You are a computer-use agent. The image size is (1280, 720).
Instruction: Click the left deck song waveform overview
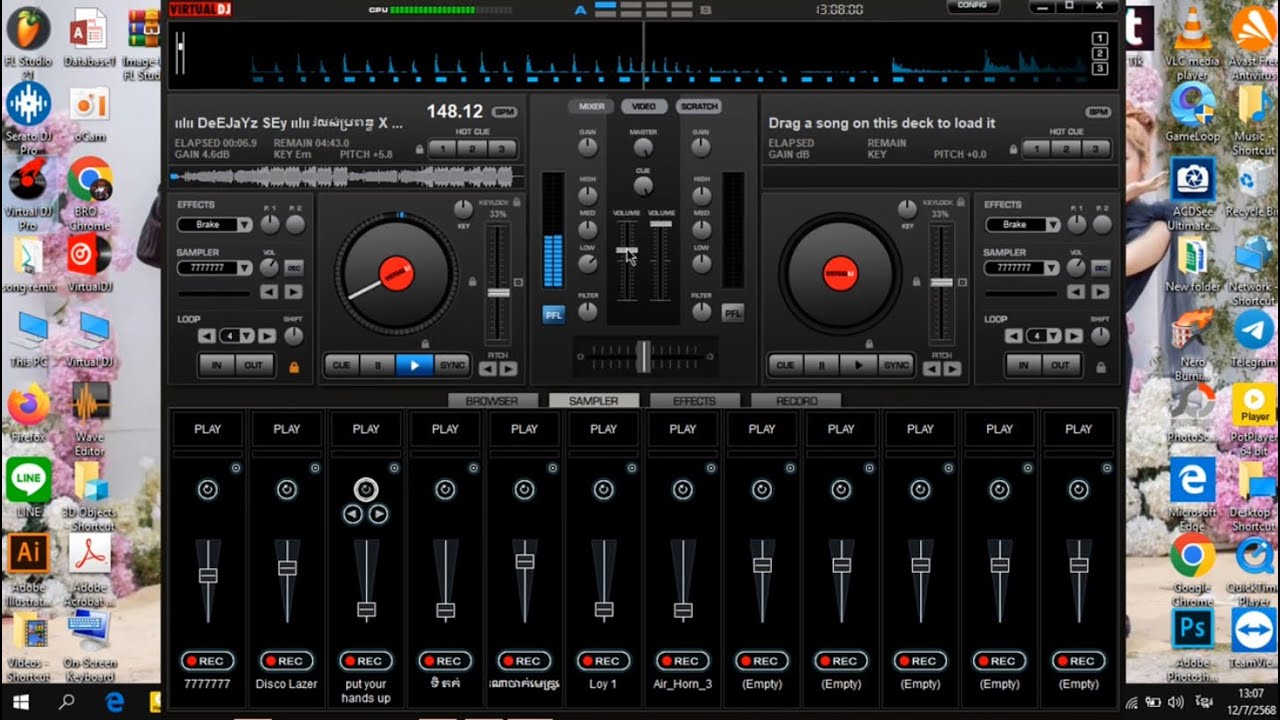346,177
